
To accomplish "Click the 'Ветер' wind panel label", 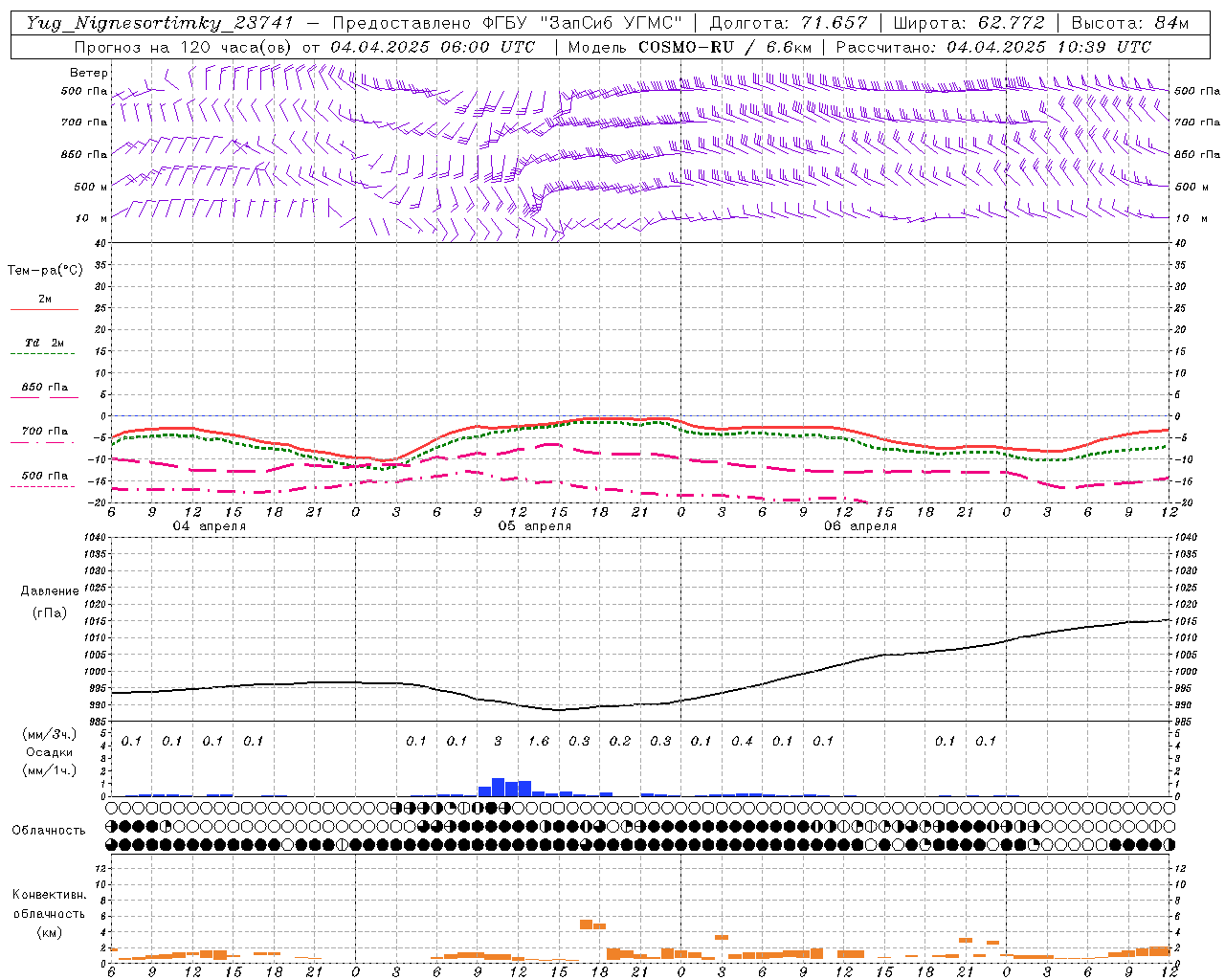I will [x=89, y=73].
